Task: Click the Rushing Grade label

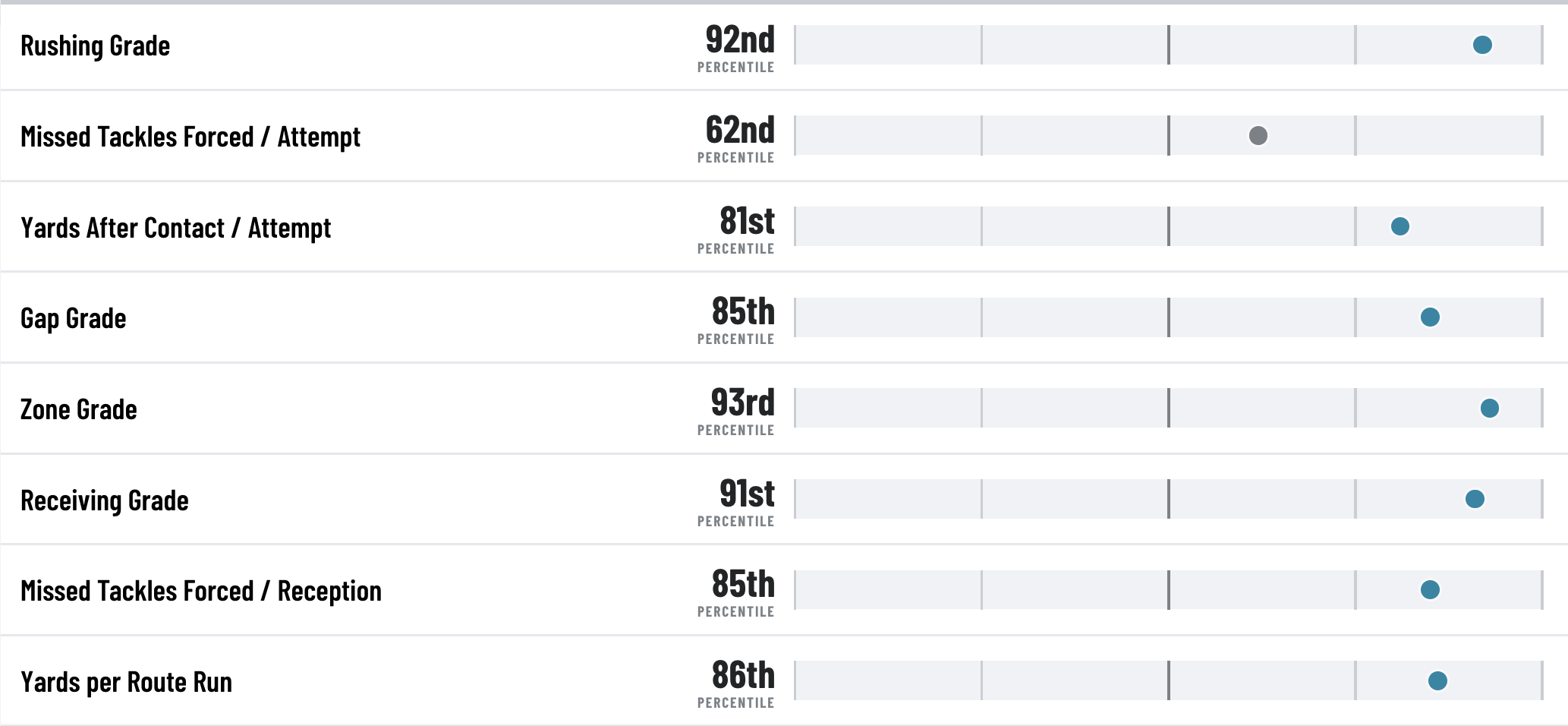Action: click(95, 46)
